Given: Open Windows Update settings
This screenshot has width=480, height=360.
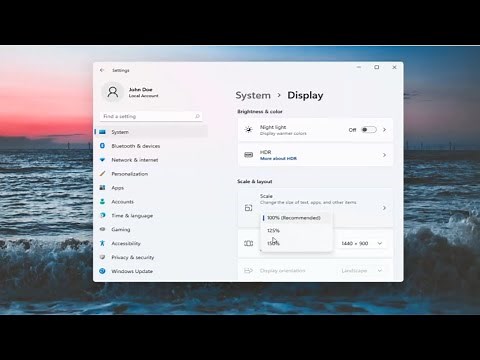Looking at the screenshot, I should [x=152, y=271].
